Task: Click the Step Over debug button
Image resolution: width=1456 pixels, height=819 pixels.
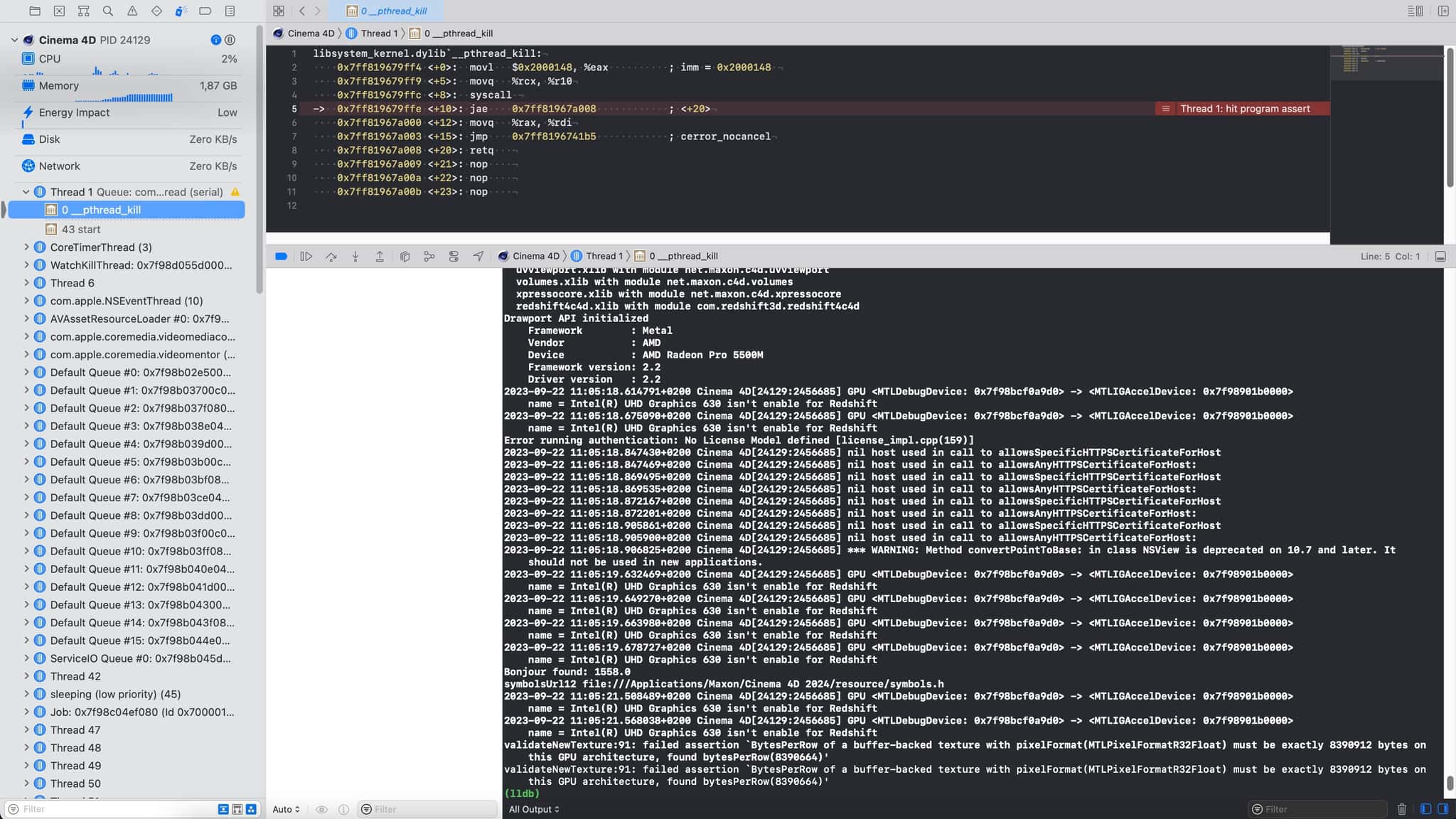Action: click(331, 256)
